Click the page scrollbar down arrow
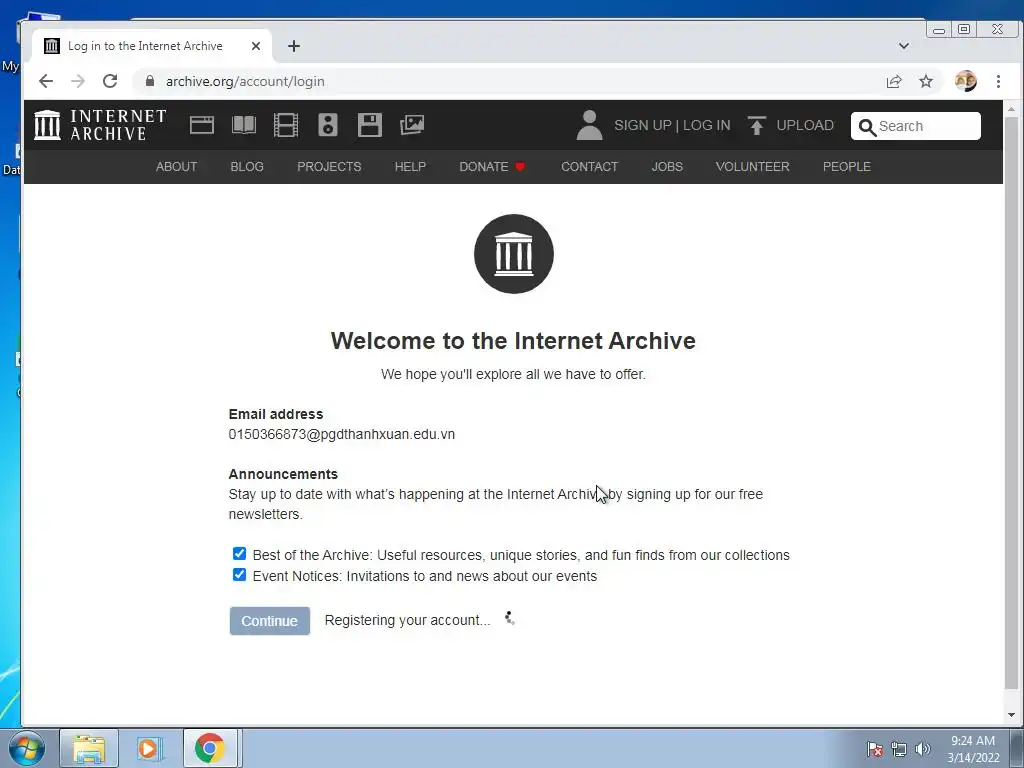This screenshot has height=768, width=1024. 1012,714
